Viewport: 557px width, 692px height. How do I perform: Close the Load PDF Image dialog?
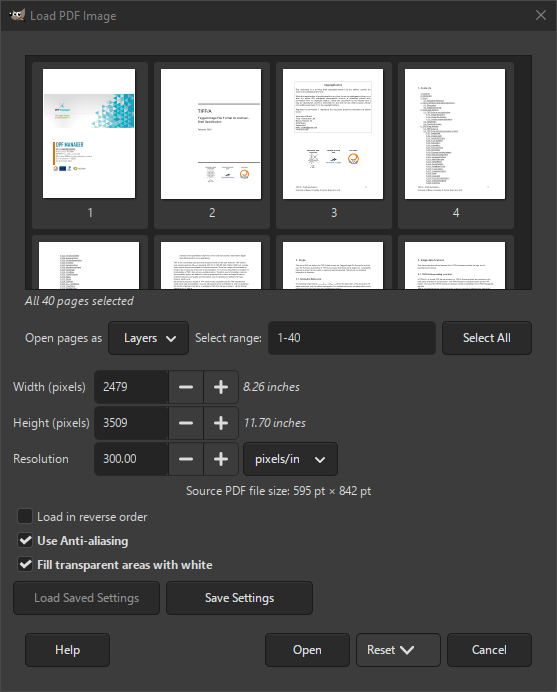coord(541,15)
